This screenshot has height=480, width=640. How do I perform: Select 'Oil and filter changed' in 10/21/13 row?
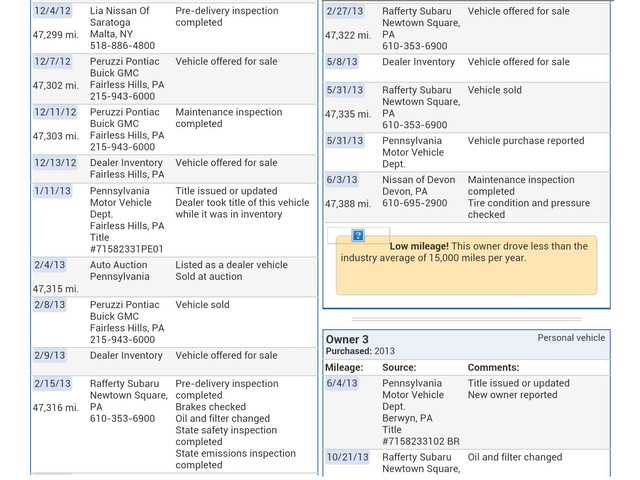(x=515, y=457)
